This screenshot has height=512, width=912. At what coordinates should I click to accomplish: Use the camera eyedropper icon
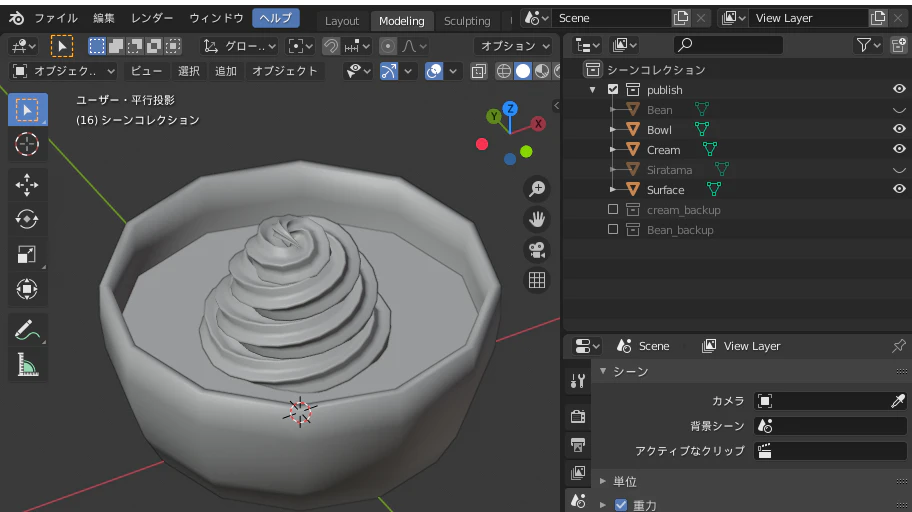coord(897,401)
